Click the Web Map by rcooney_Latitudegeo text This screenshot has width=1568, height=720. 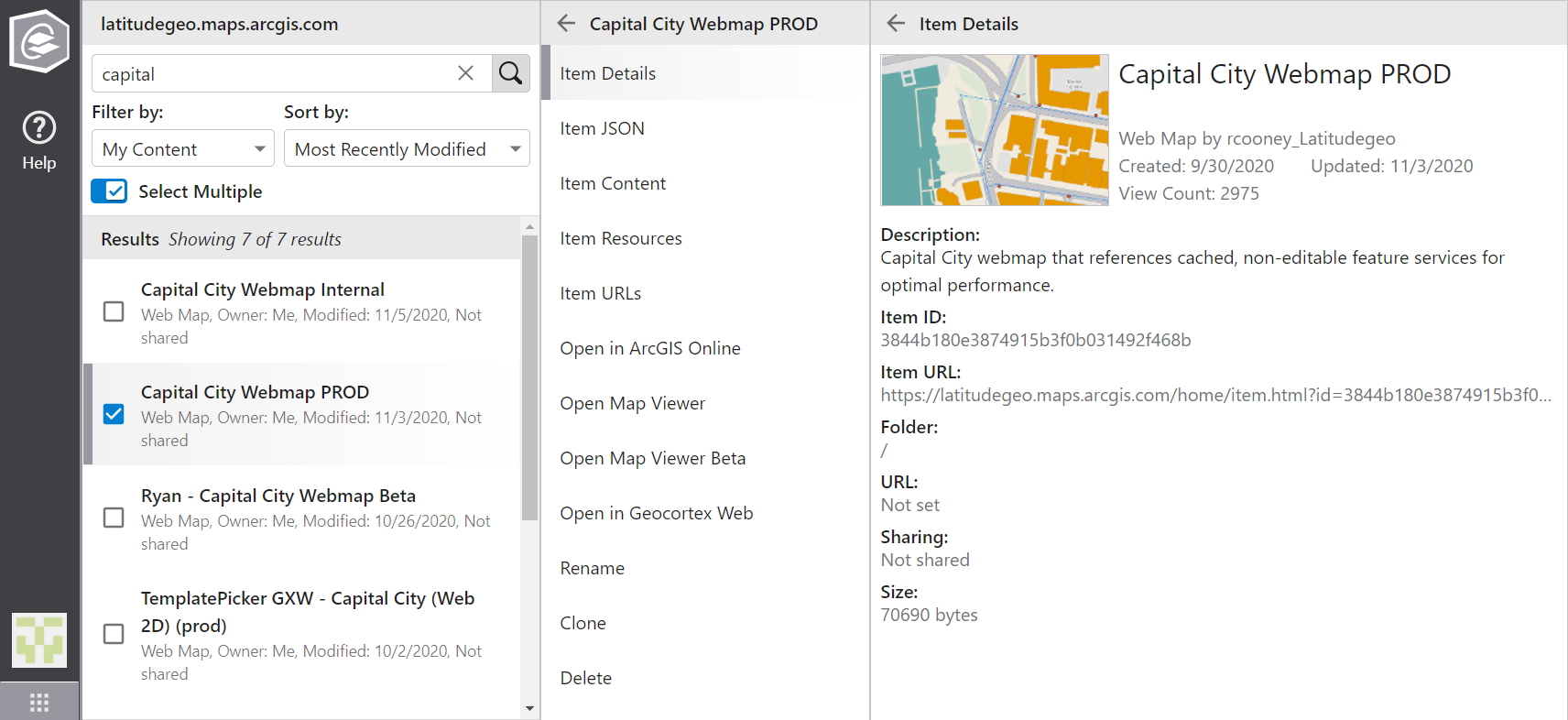coord(1257,138)
